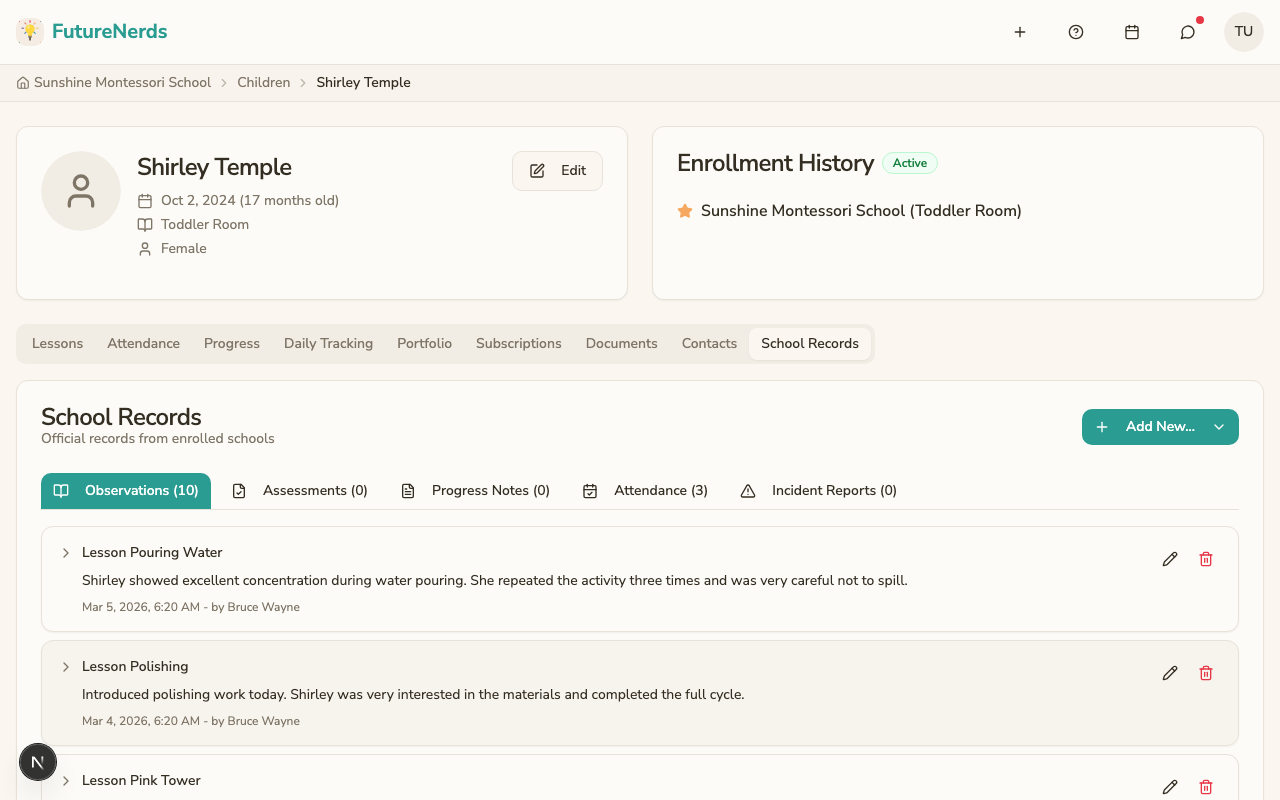This screenshot has height=800, width=1280.
Task: Expand the Lesson Polishing record chevron
Action: 65,667
